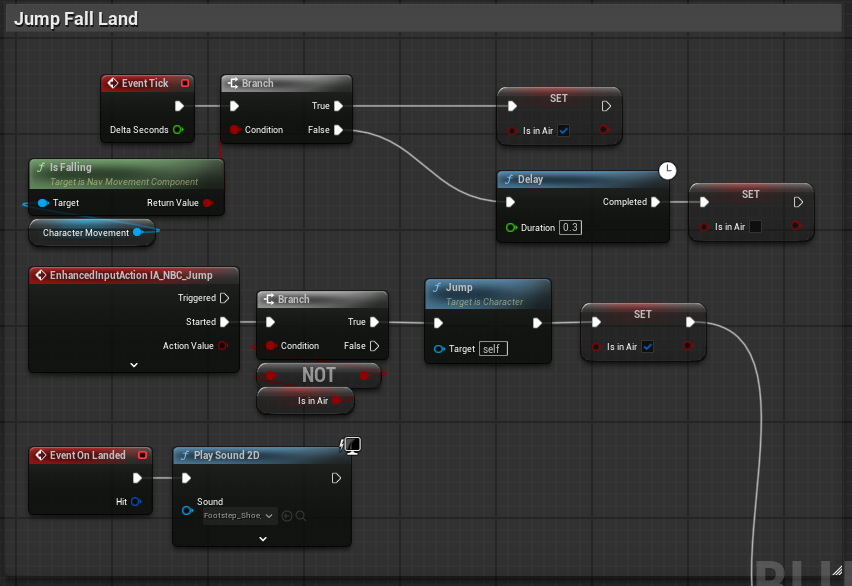Uncheck Is in Air on top SET node

pyautogui.click(x=563, y=130)
